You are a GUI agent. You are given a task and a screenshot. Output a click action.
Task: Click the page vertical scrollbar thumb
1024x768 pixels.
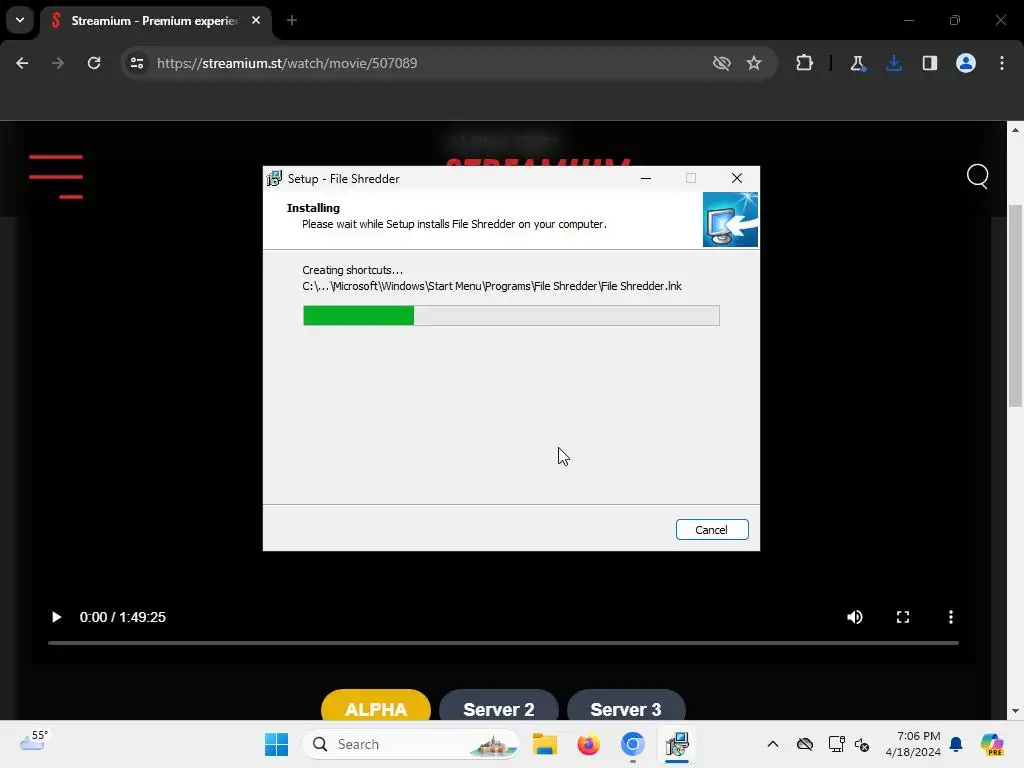(1016, 306)
